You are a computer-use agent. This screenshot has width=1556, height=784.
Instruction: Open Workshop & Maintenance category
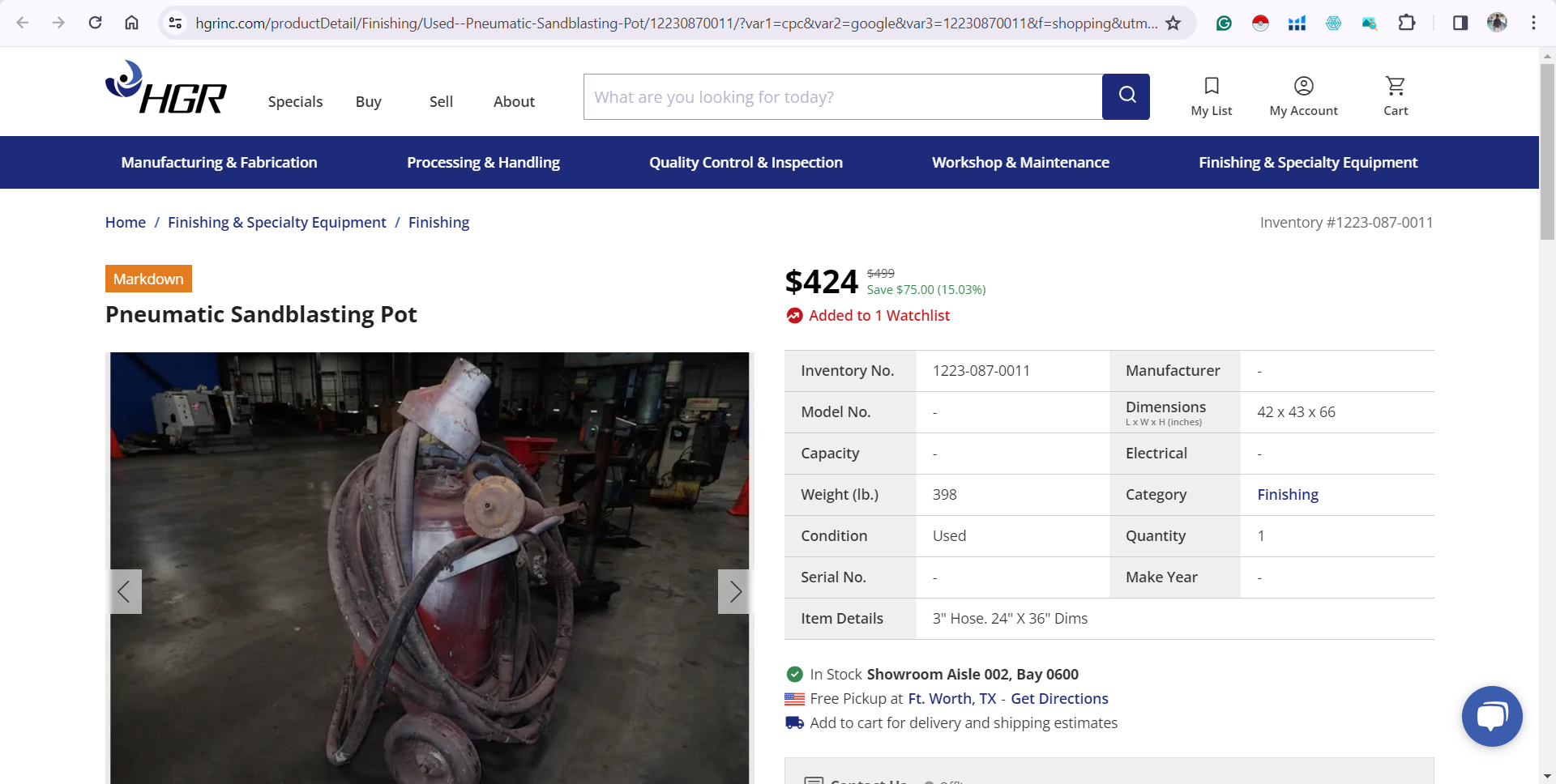[1020, 162]
